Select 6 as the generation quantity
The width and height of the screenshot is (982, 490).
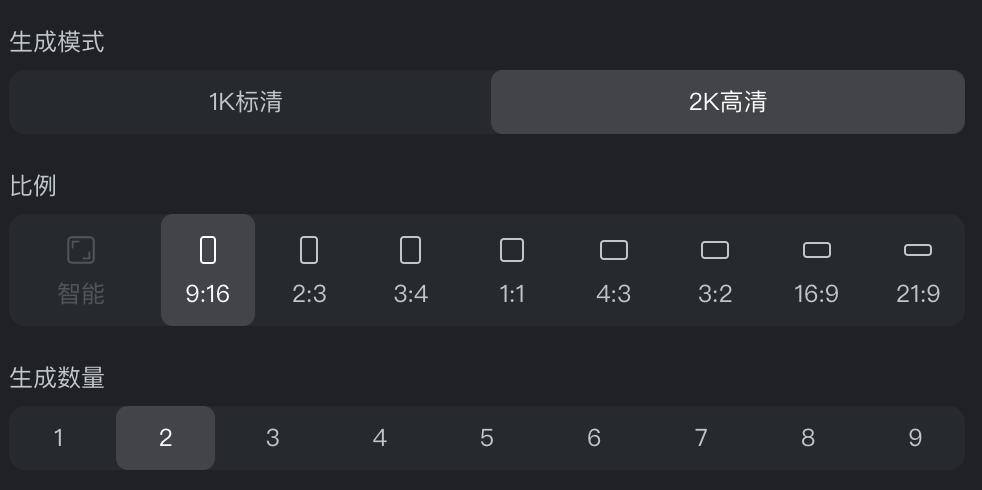click(x=594, y=438)
